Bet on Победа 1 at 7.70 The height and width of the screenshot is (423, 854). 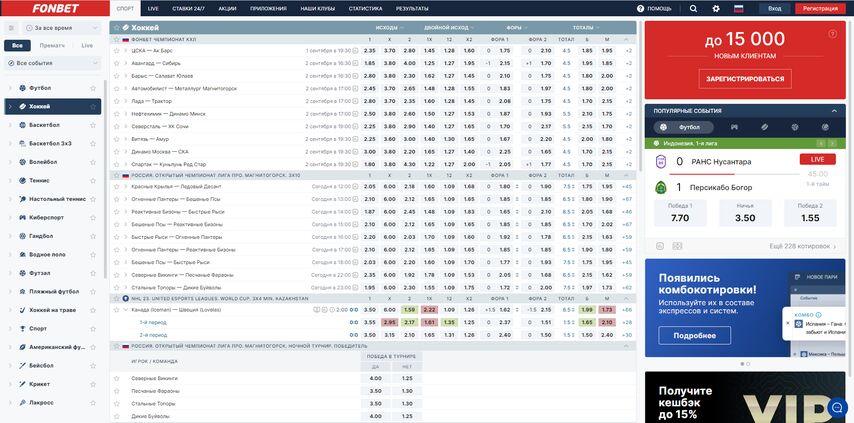pyautogui.click(x=680, y=213)
